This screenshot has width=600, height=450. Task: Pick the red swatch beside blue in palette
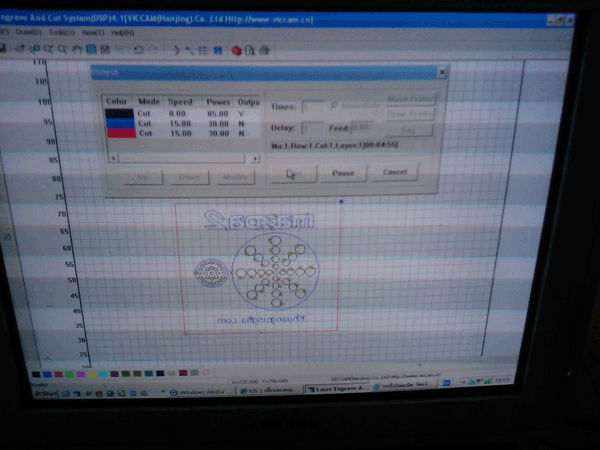coord(59,374)
